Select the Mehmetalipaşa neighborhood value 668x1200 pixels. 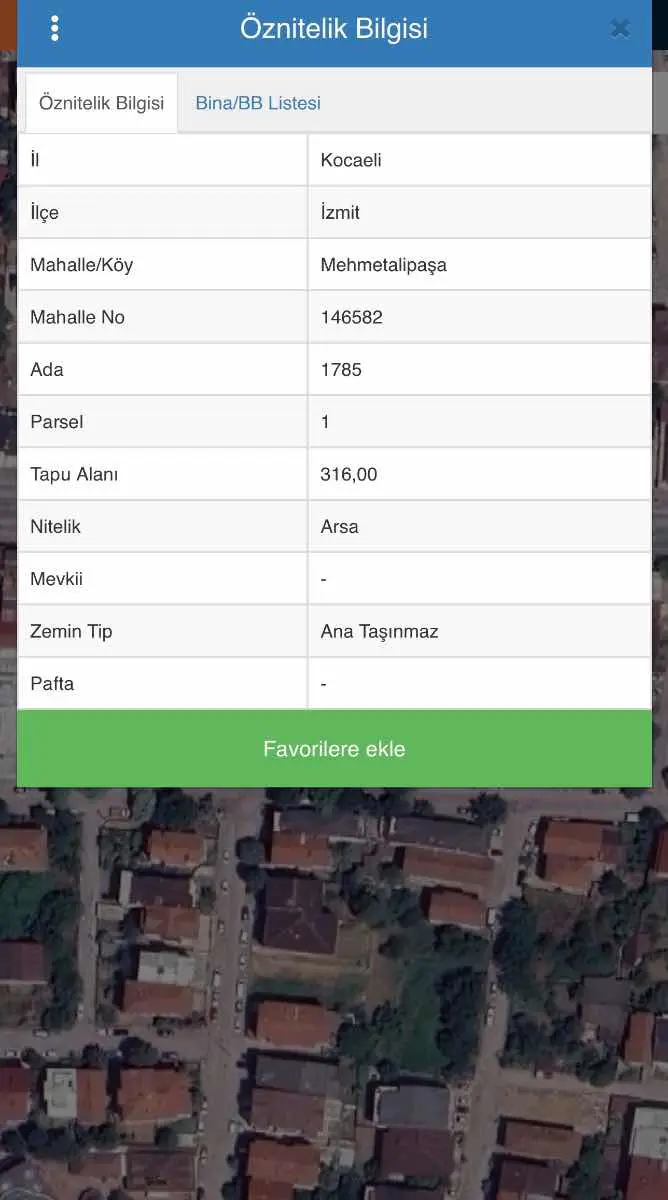[383, 265]
